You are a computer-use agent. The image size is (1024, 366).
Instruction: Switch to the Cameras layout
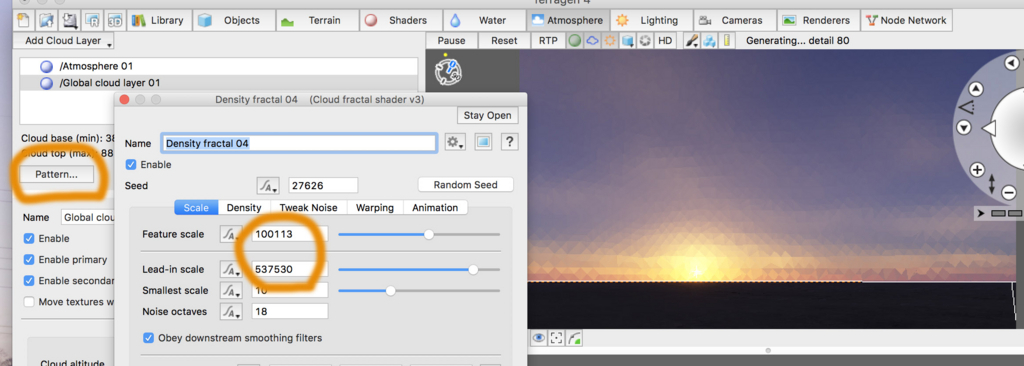[734, 20]
